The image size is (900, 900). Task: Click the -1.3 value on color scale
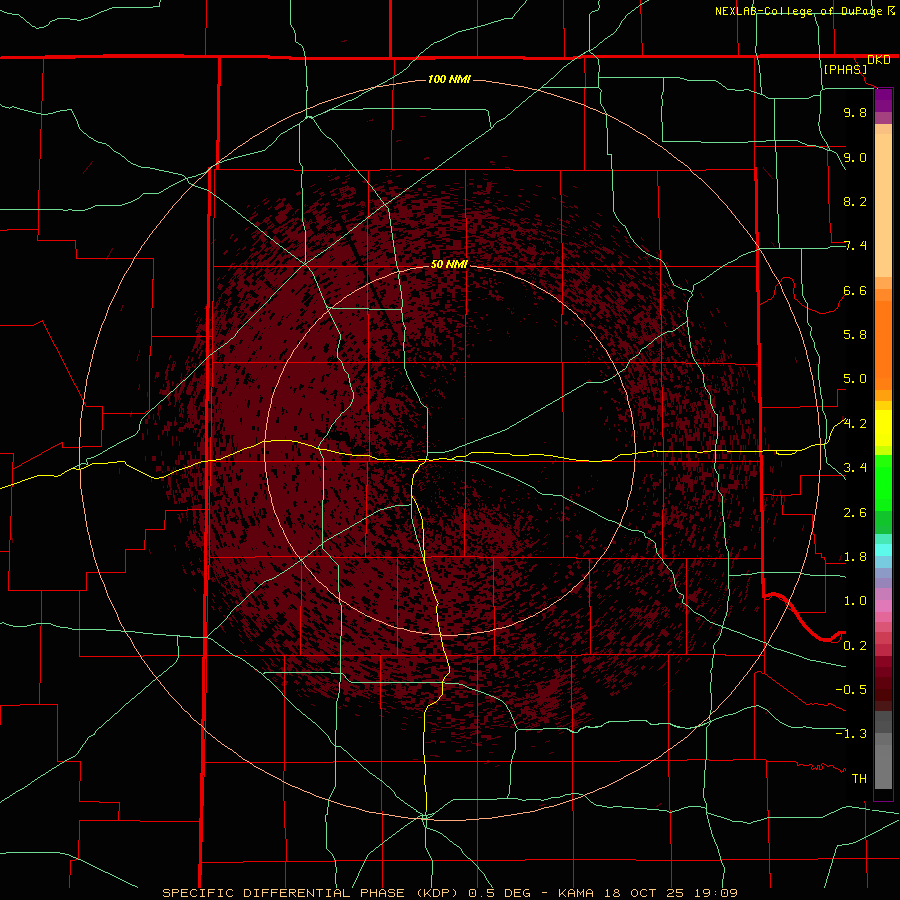851,734
